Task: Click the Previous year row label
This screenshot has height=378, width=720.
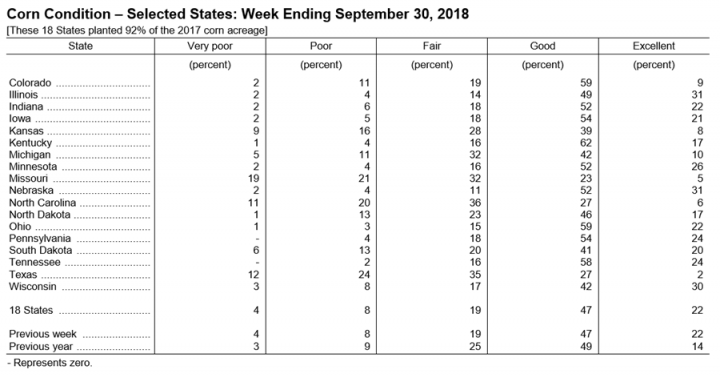Action: point(41,346)
